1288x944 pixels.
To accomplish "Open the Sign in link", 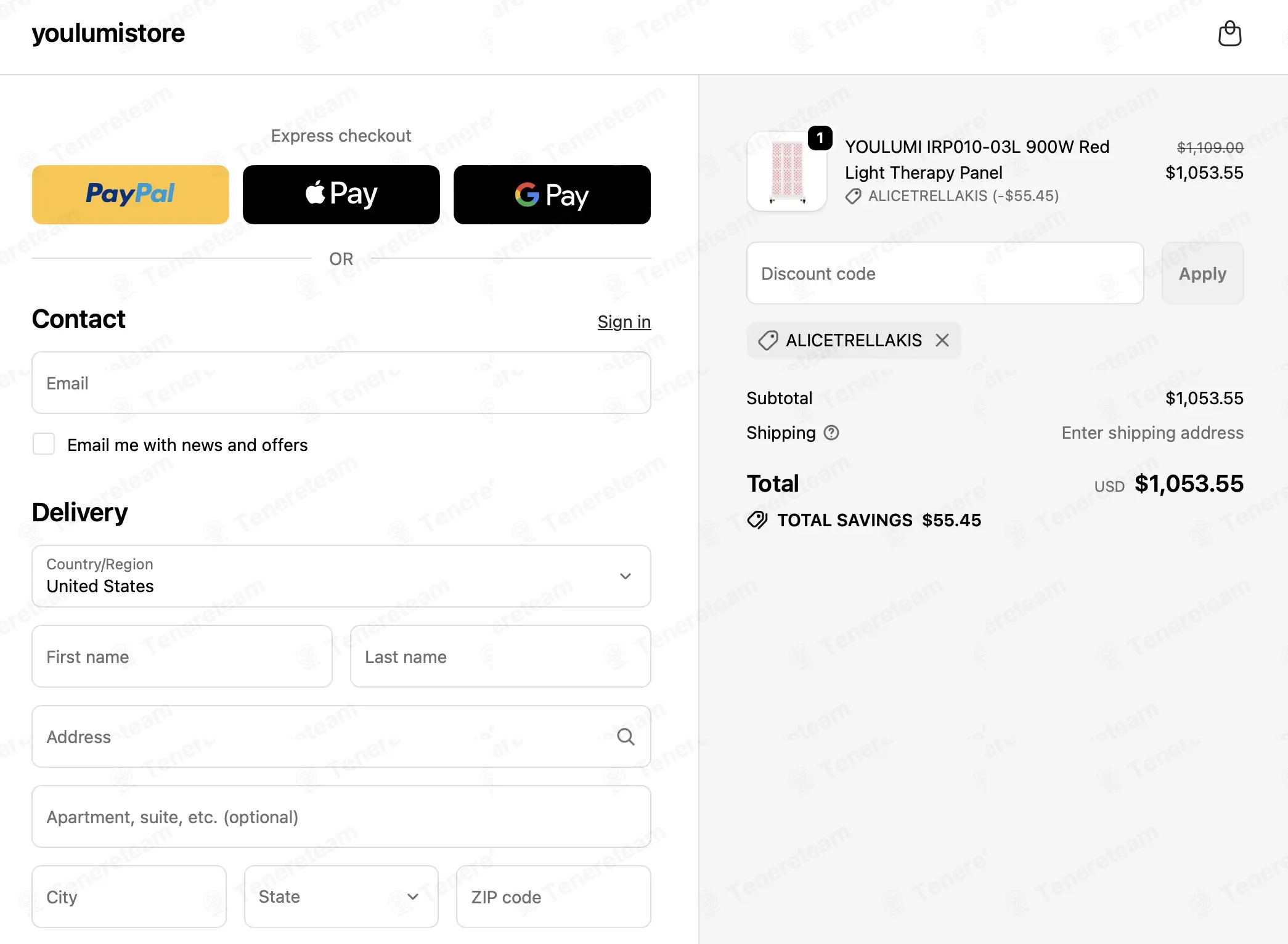I will 624,322.
